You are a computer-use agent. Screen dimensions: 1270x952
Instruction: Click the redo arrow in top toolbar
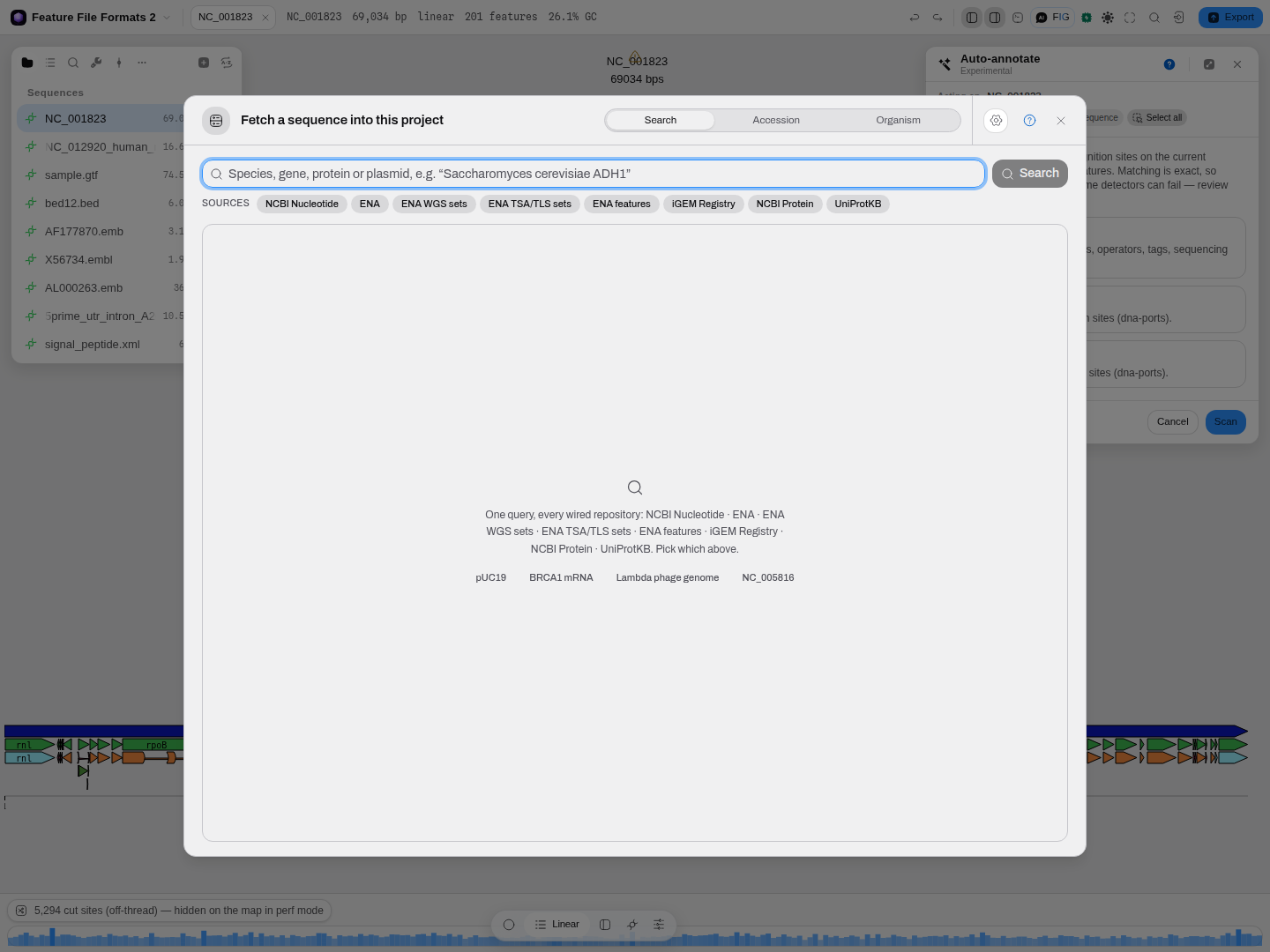point(938,18)
